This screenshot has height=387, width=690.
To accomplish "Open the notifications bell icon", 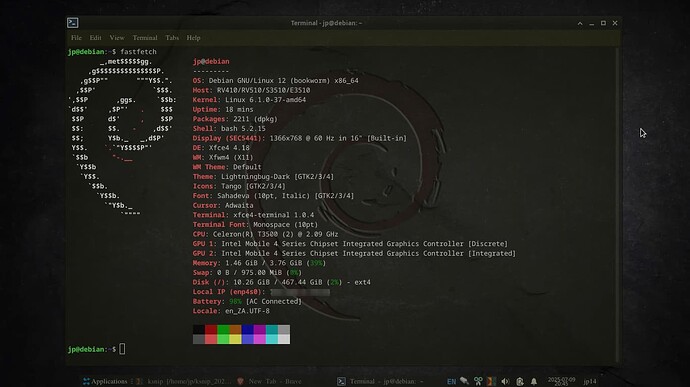I will [534, 381].
